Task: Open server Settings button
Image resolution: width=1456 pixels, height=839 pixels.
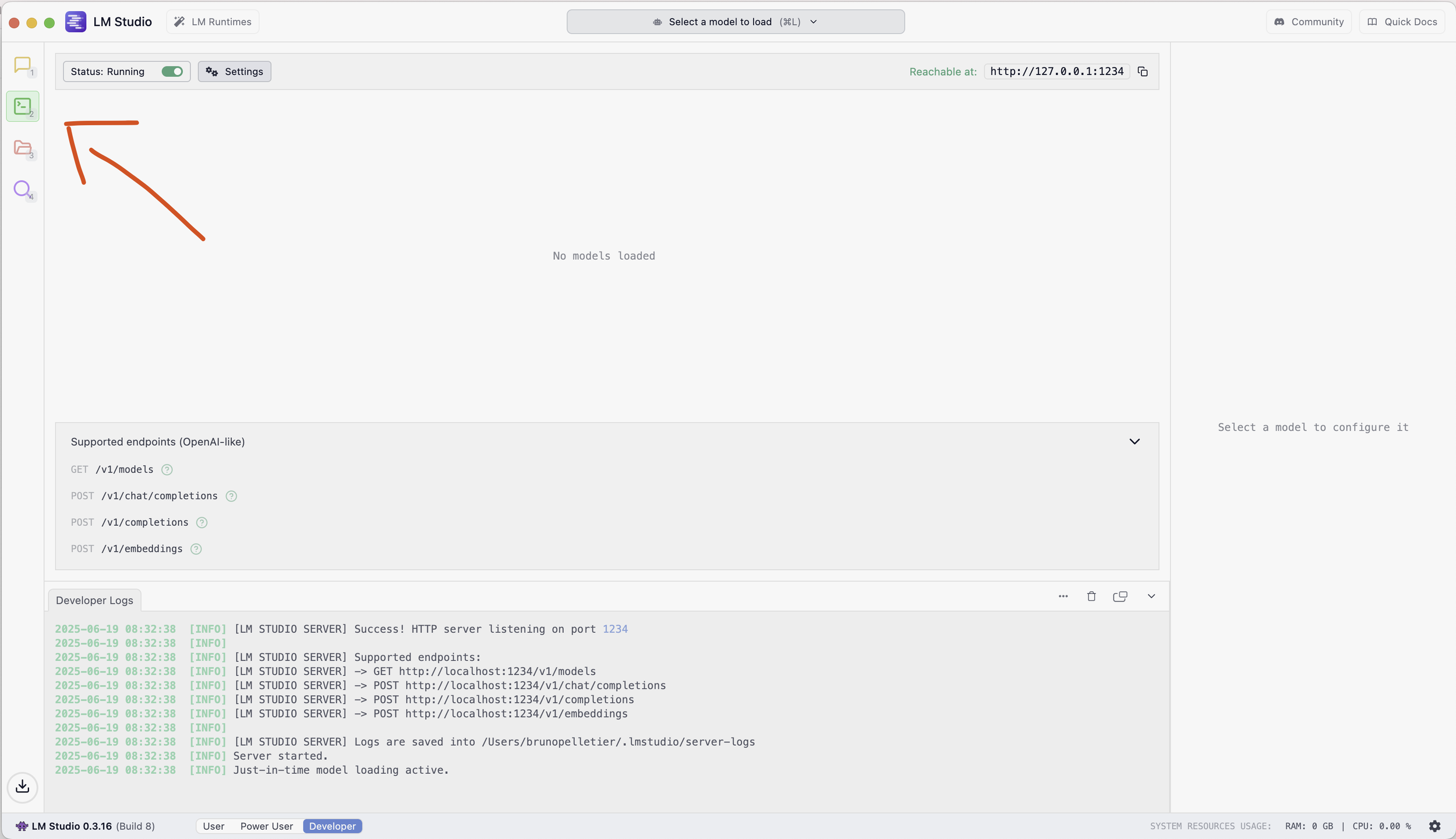Action: pyautogui.click(x=234, y=72)
